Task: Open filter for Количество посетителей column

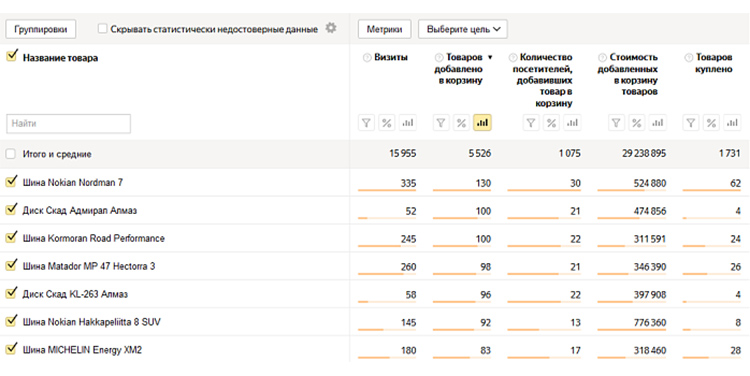Action: [x=530, y=123]
